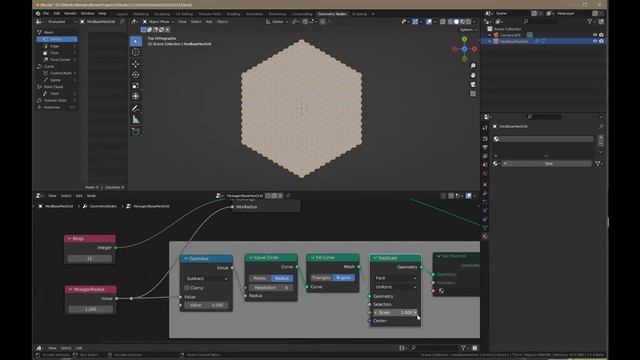
Task: Collapse the Fill Curve node
Action: 313,258
